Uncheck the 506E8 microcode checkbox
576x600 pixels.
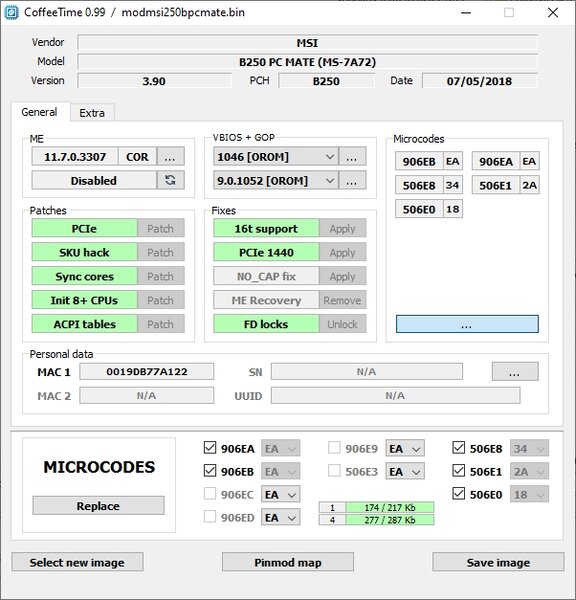point(459,447)
